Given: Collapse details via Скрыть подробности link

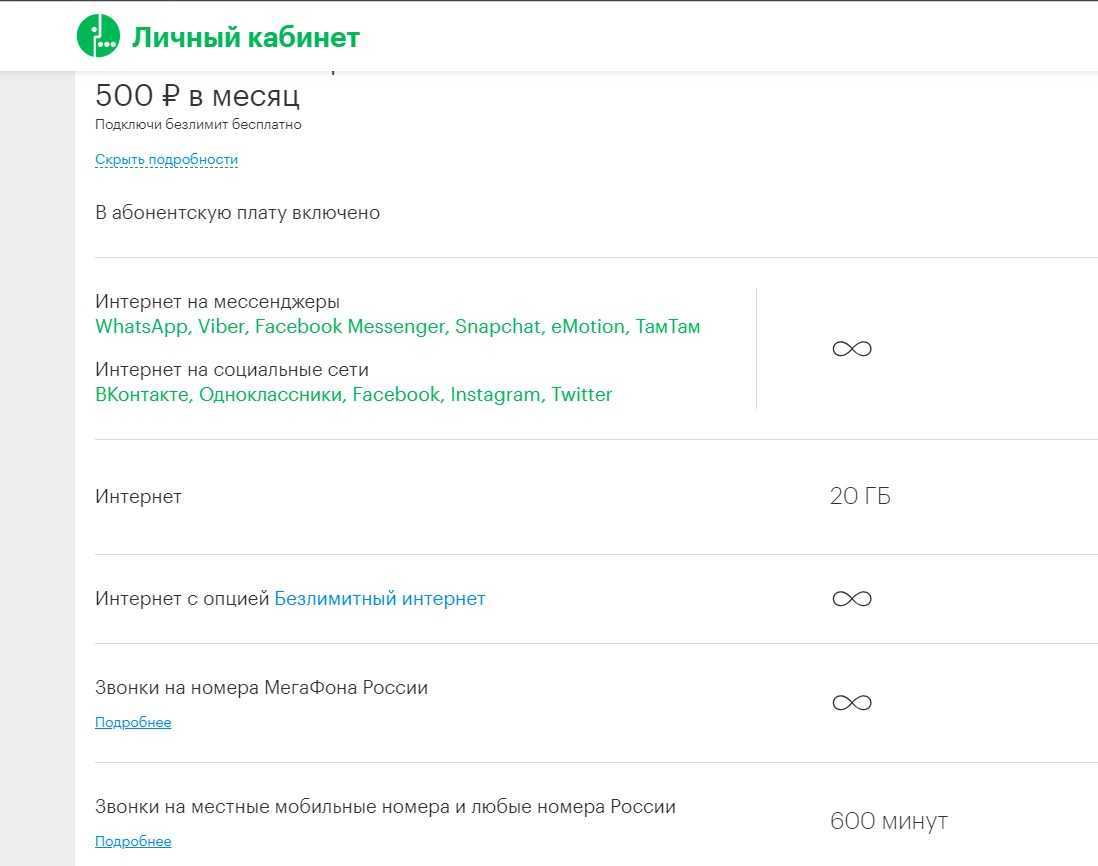Looking at the screenshot, I should pyautogui.click(x=167, y=160).
